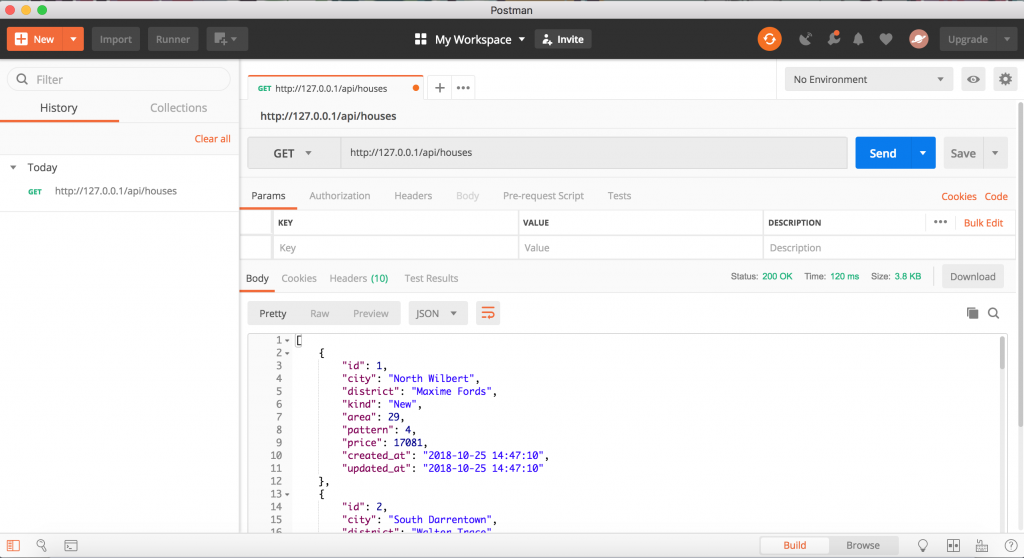Switch response view to Preview
The height and width of the screenshot is (558, 1024).
click(371, 314)
